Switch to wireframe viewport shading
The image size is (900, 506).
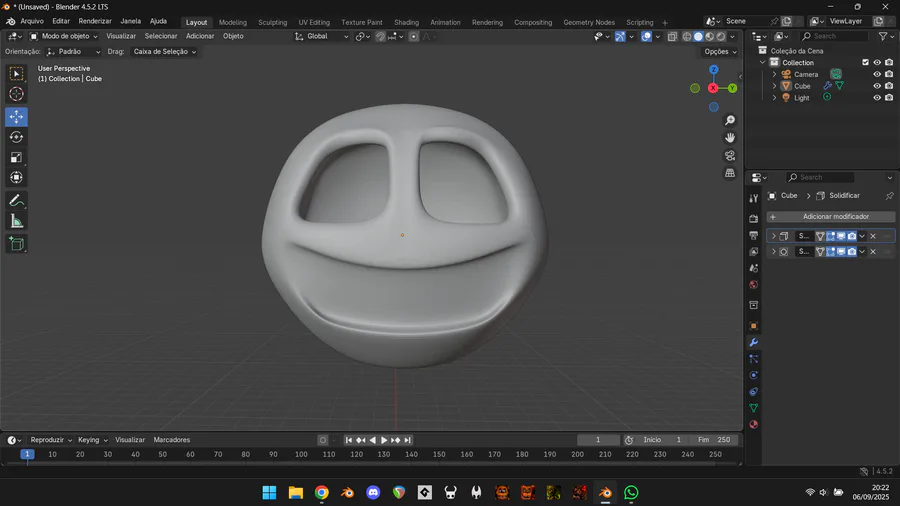687,36
